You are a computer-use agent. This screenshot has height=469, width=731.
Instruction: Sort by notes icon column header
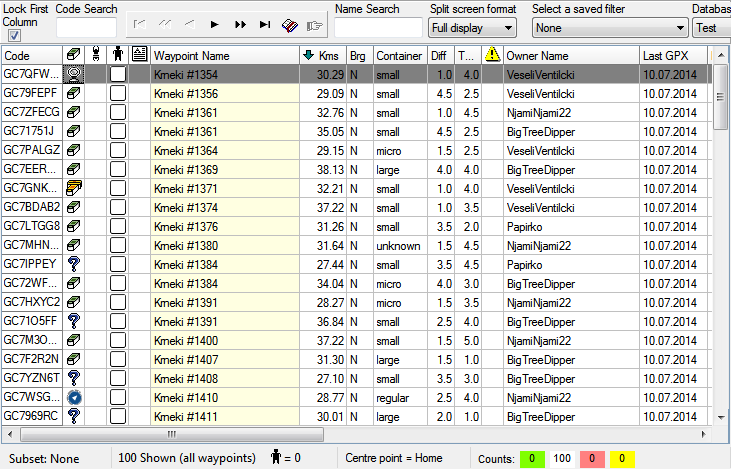coord(139,55)
